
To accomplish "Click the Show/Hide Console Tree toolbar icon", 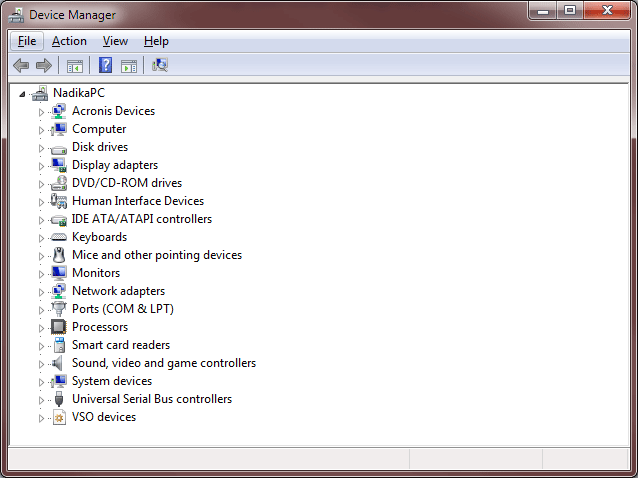I will tap(74, 66).
